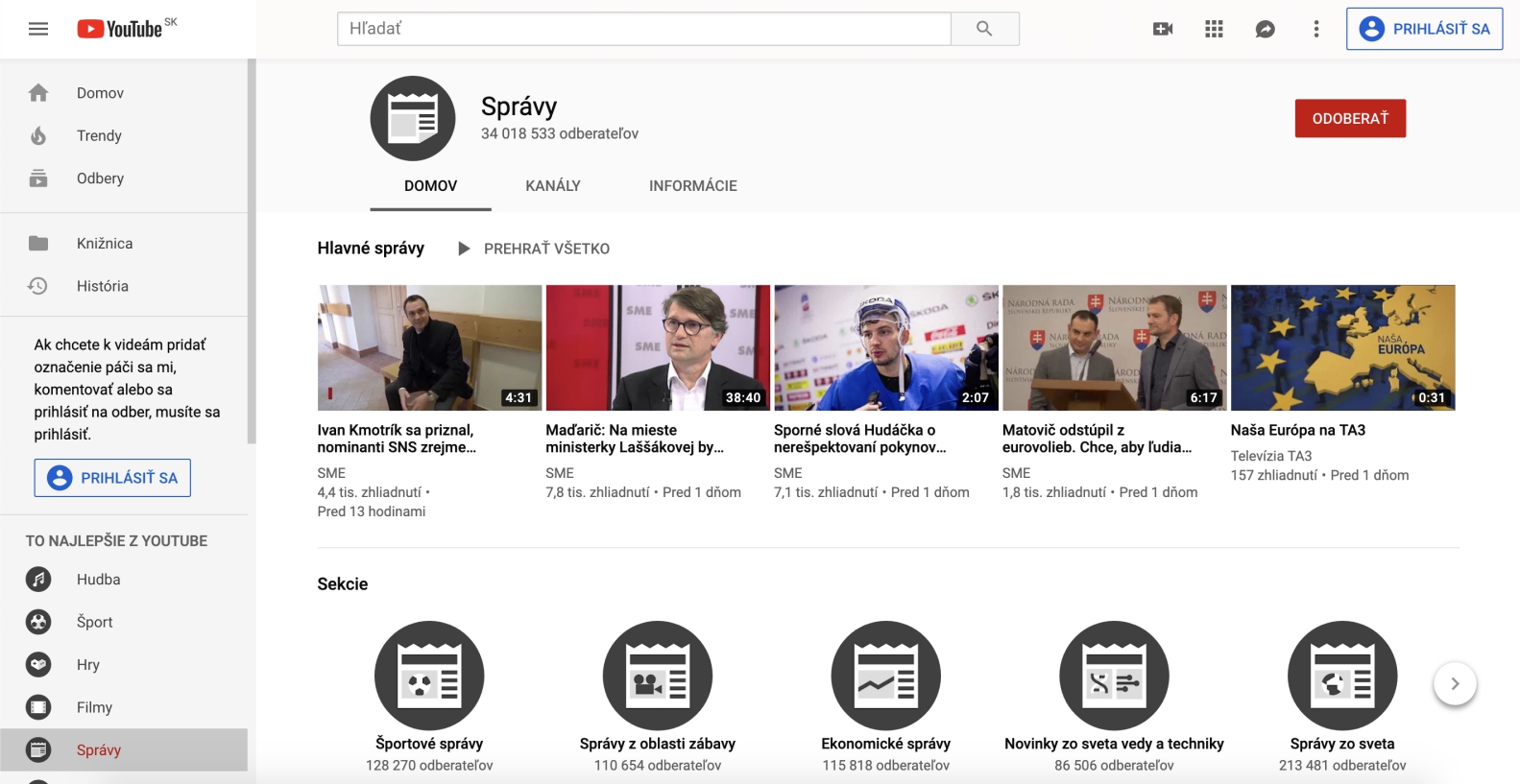Open Matovič odstúpil z eurovolieb title
The height and width of the screenshot is (784, 1520).
(x=1098, y=439)
